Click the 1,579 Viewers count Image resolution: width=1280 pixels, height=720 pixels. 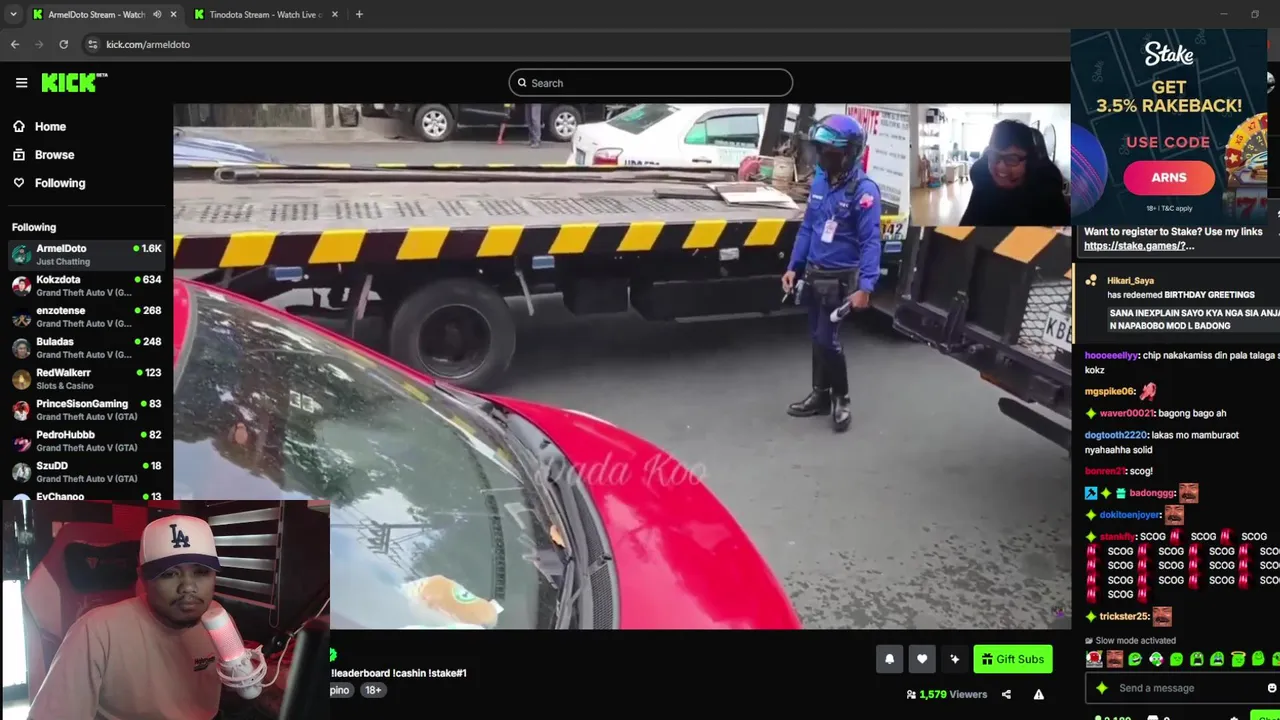946,694
